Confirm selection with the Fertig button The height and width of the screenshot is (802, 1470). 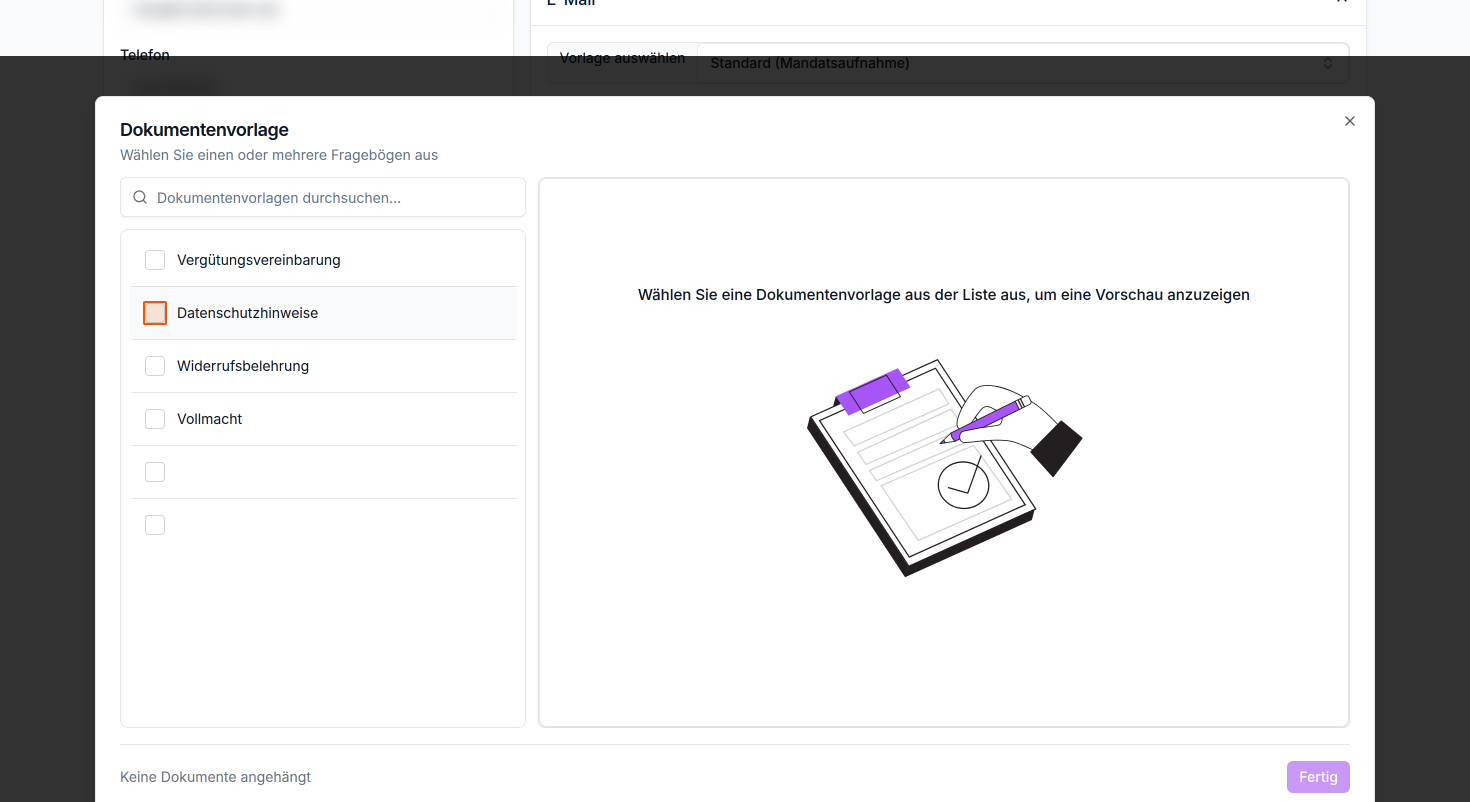tap(1318, 777)
